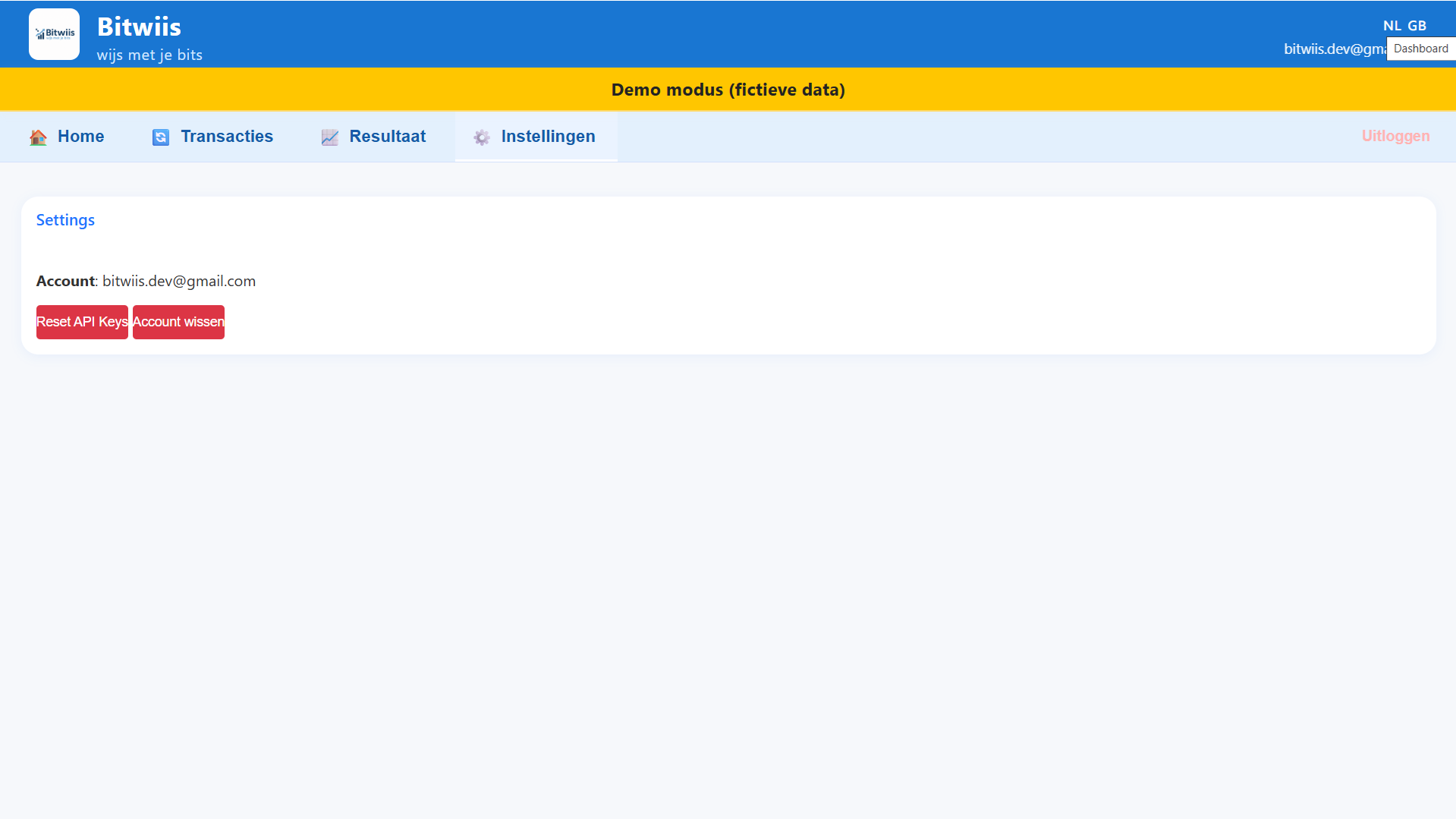Click the Settings heading
Viewport: 1456px width, 819px height.
pyautogui.click(x=65, y=220)
